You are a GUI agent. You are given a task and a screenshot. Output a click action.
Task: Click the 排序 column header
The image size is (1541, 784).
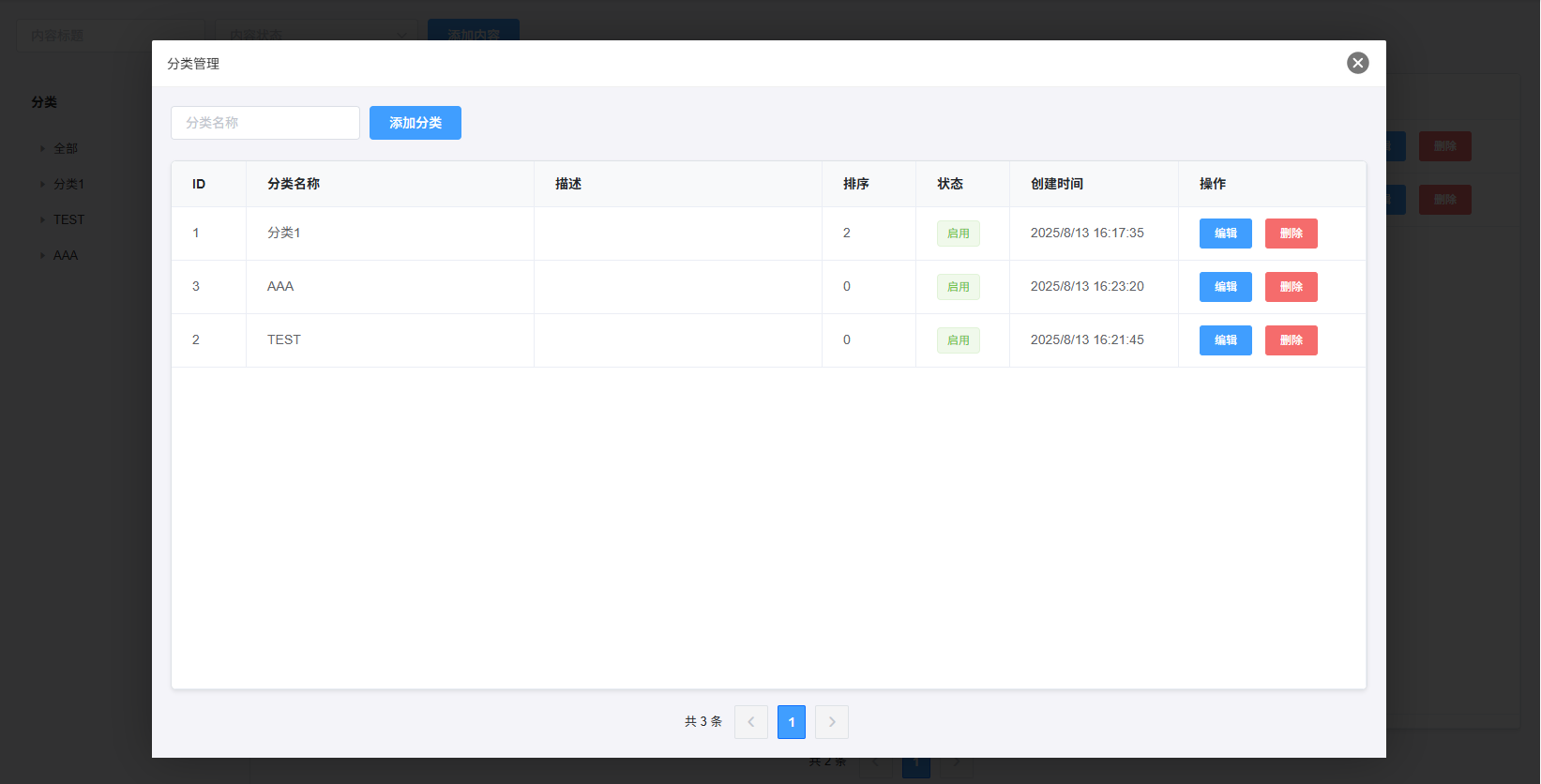pyautogui.click(x=855, y=184)
